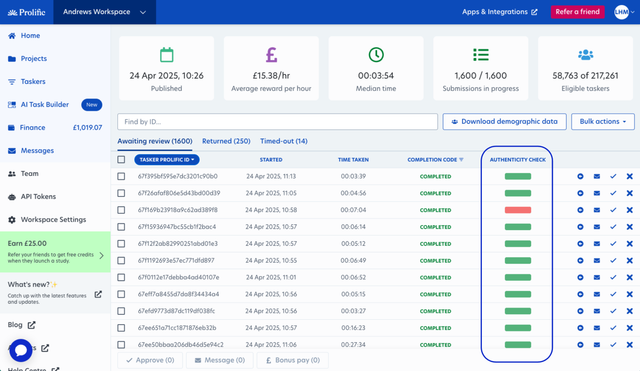Viewport: 640px width, 371px height.
Task: Check the box for the 24 Apr 2025, 11:13 row
Action: 121,176
